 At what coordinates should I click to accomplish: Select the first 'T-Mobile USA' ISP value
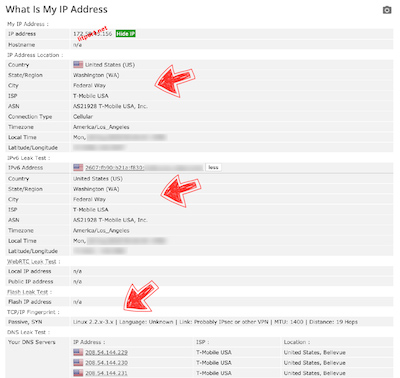tap(91, 96)
